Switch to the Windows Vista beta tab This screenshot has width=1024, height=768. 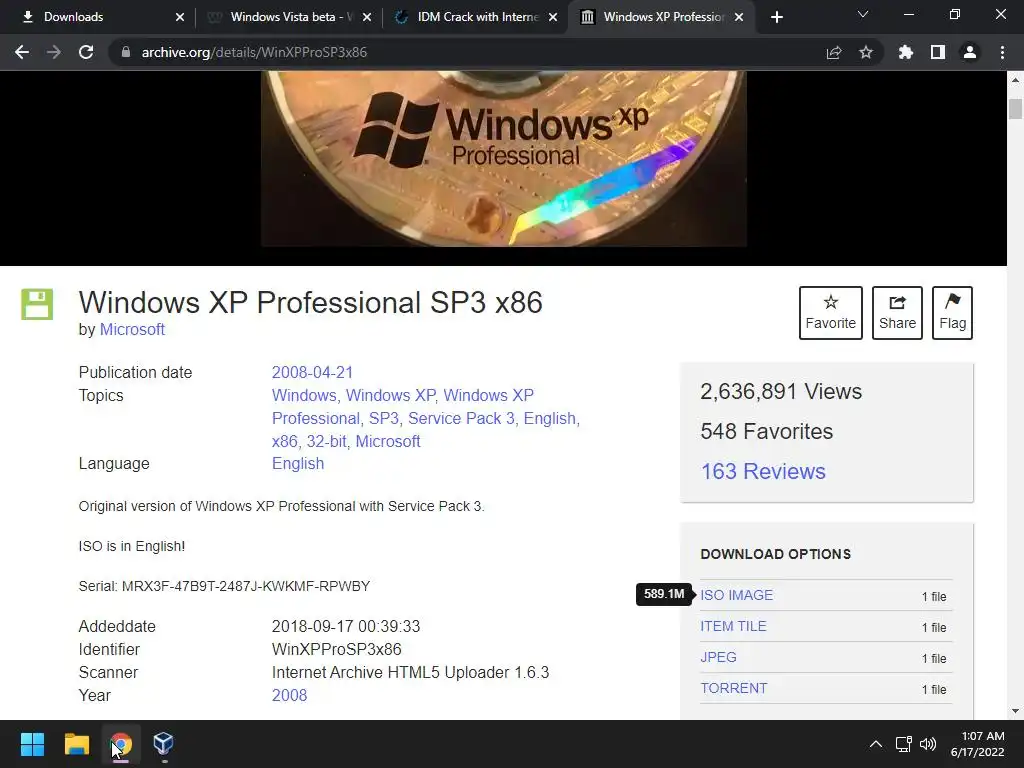coord(289,17)
